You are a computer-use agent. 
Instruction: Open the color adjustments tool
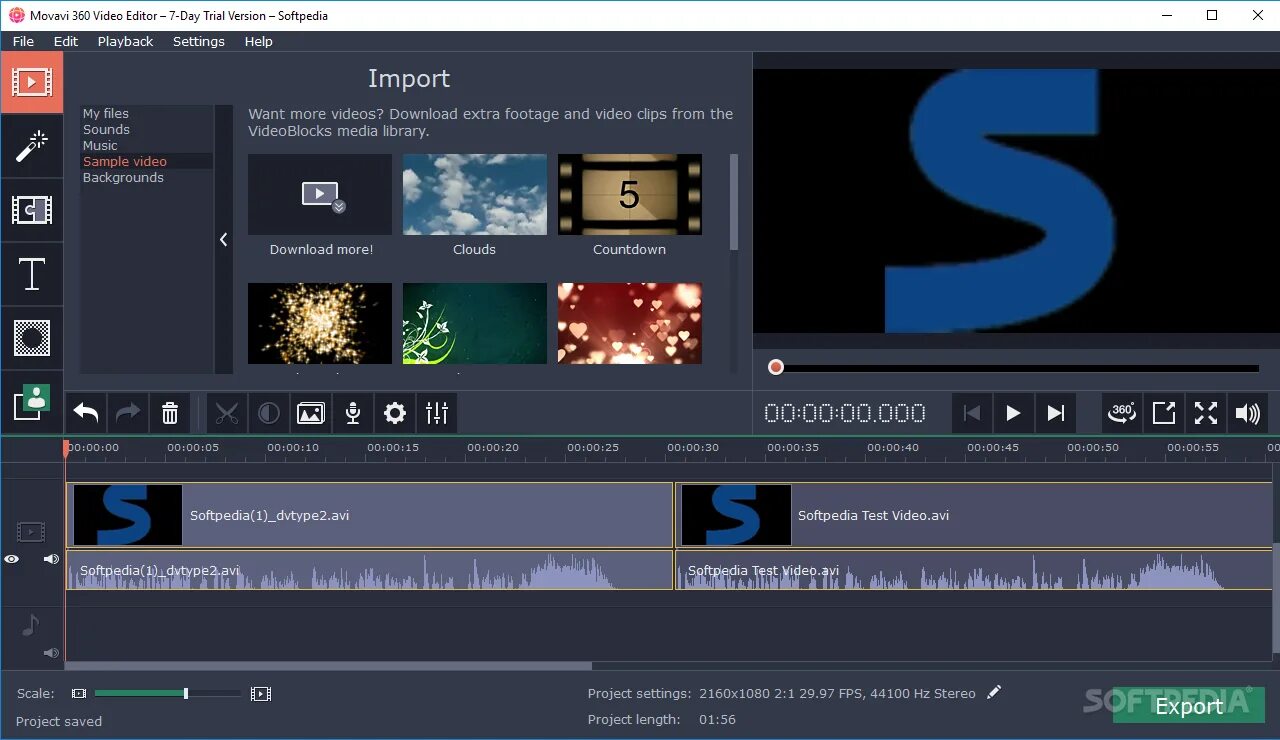point(269,413)
